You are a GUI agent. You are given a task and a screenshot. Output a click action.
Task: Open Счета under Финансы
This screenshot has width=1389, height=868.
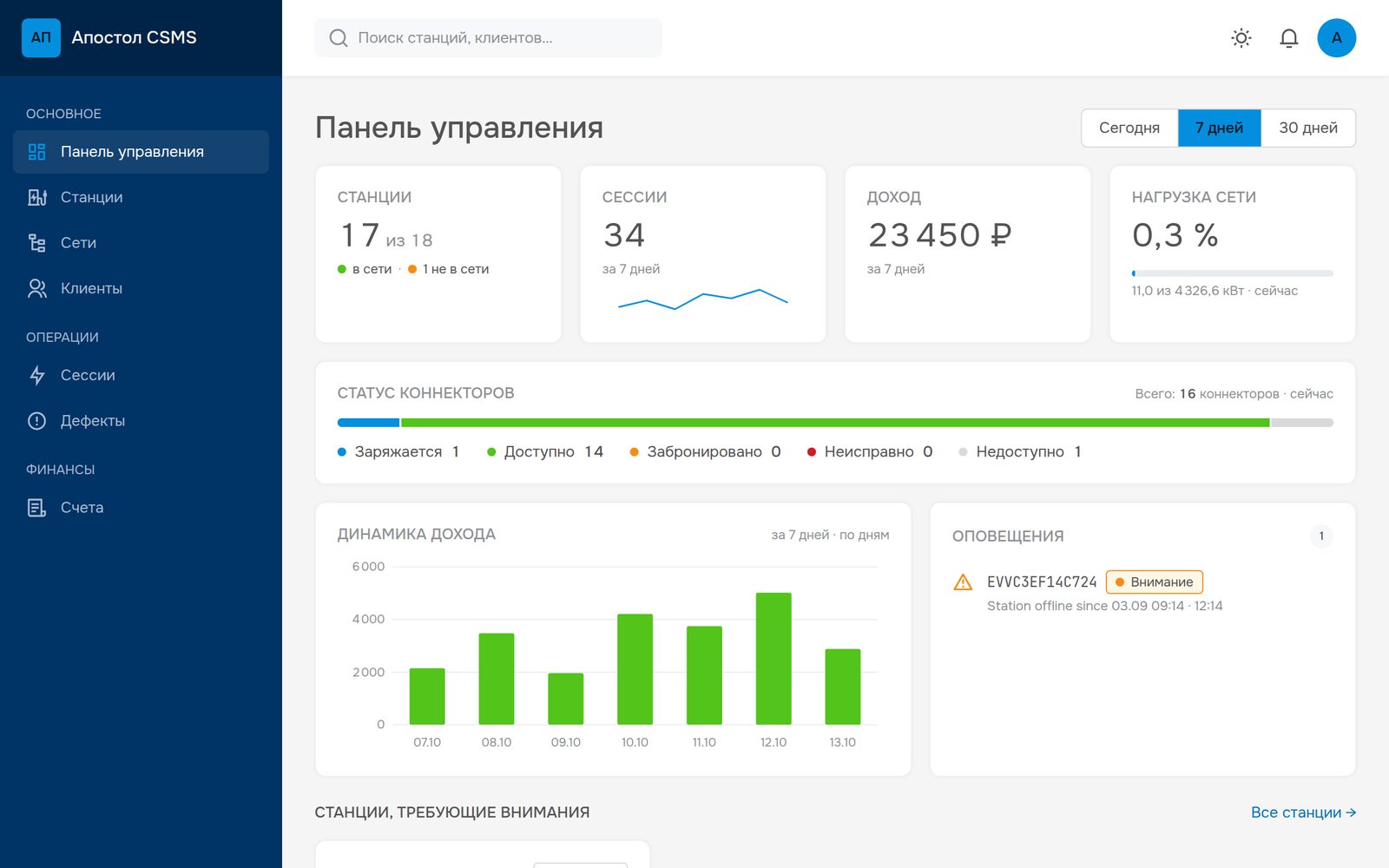click(x=141, y=508)
